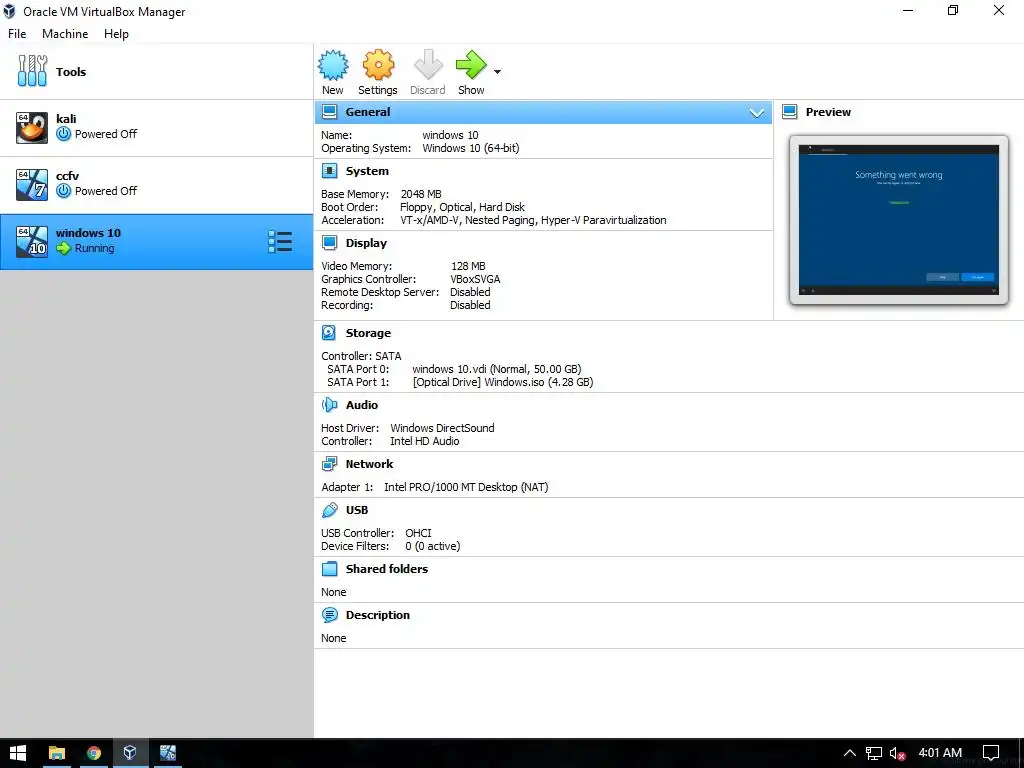The height and width of the screenshot is (768, 1024).
Task: Collapse the General section chevron
Action: (x=757, y=113)
